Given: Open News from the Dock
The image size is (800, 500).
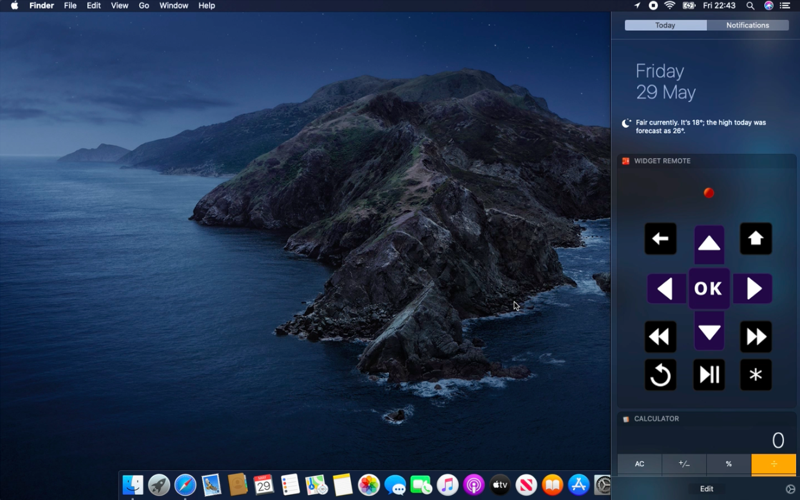Looking at the screenshot, I should tap(526, 485).
